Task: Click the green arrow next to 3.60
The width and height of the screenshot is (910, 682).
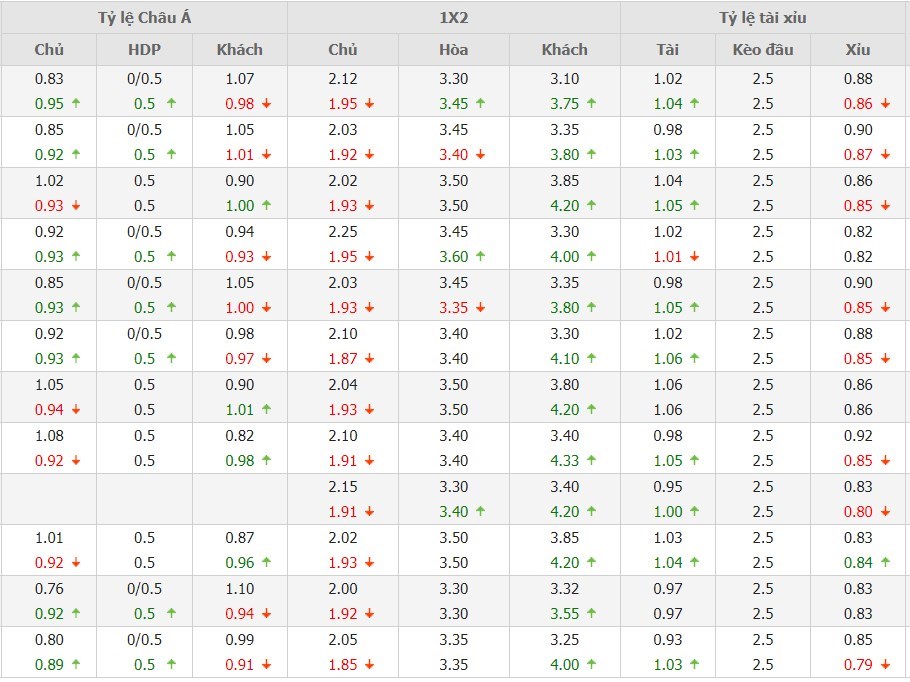Action: pyautogui.click(x=480, y=257)
